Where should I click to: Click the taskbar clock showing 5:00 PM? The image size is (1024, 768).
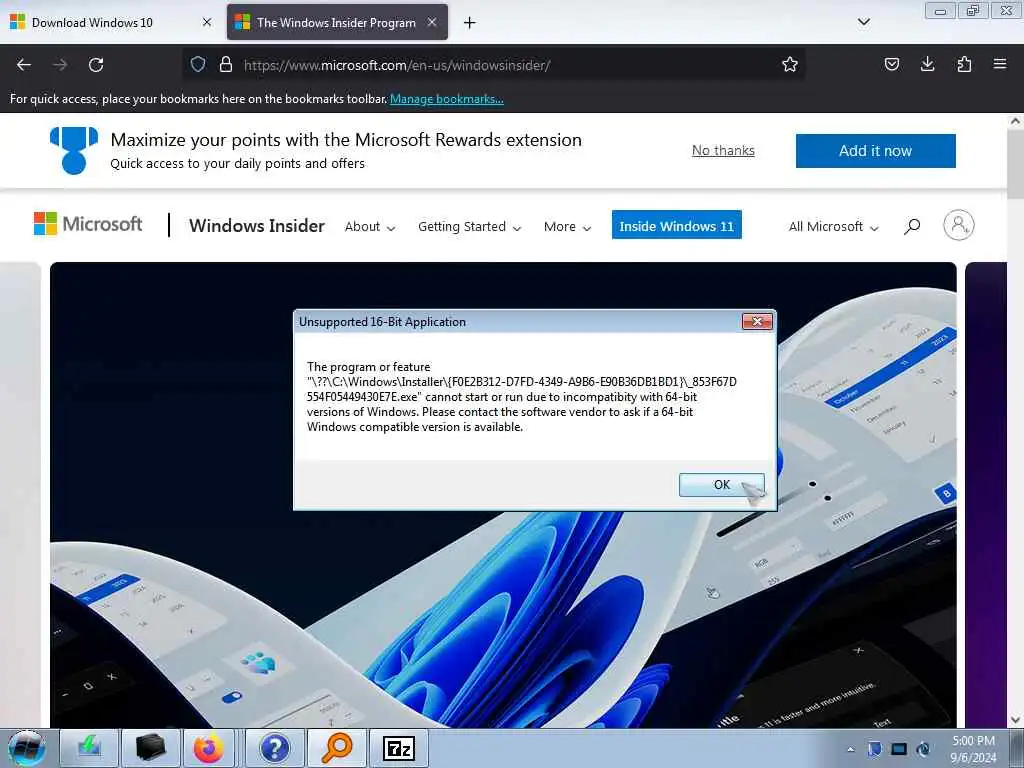[x=973, y=748]
